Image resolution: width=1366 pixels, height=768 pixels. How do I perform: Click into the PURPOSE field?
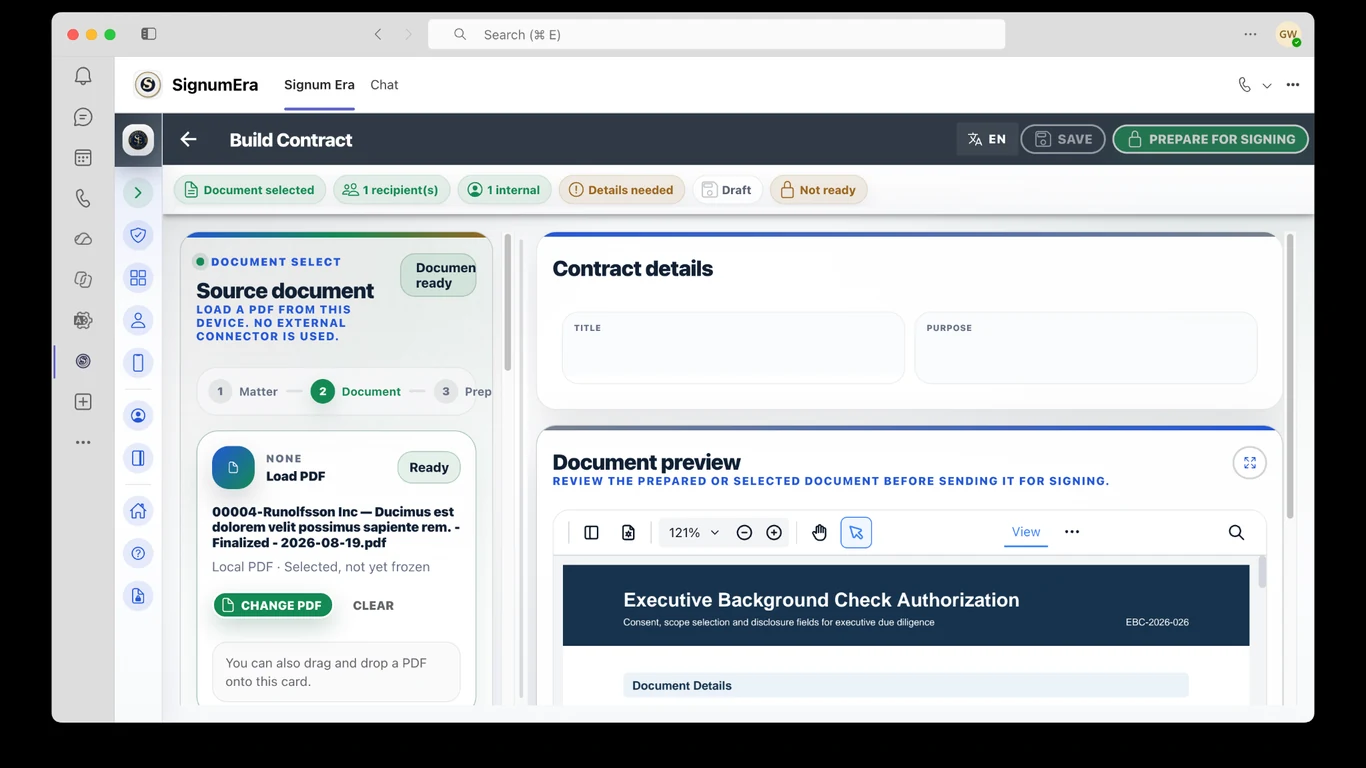tap(1085, 348)
